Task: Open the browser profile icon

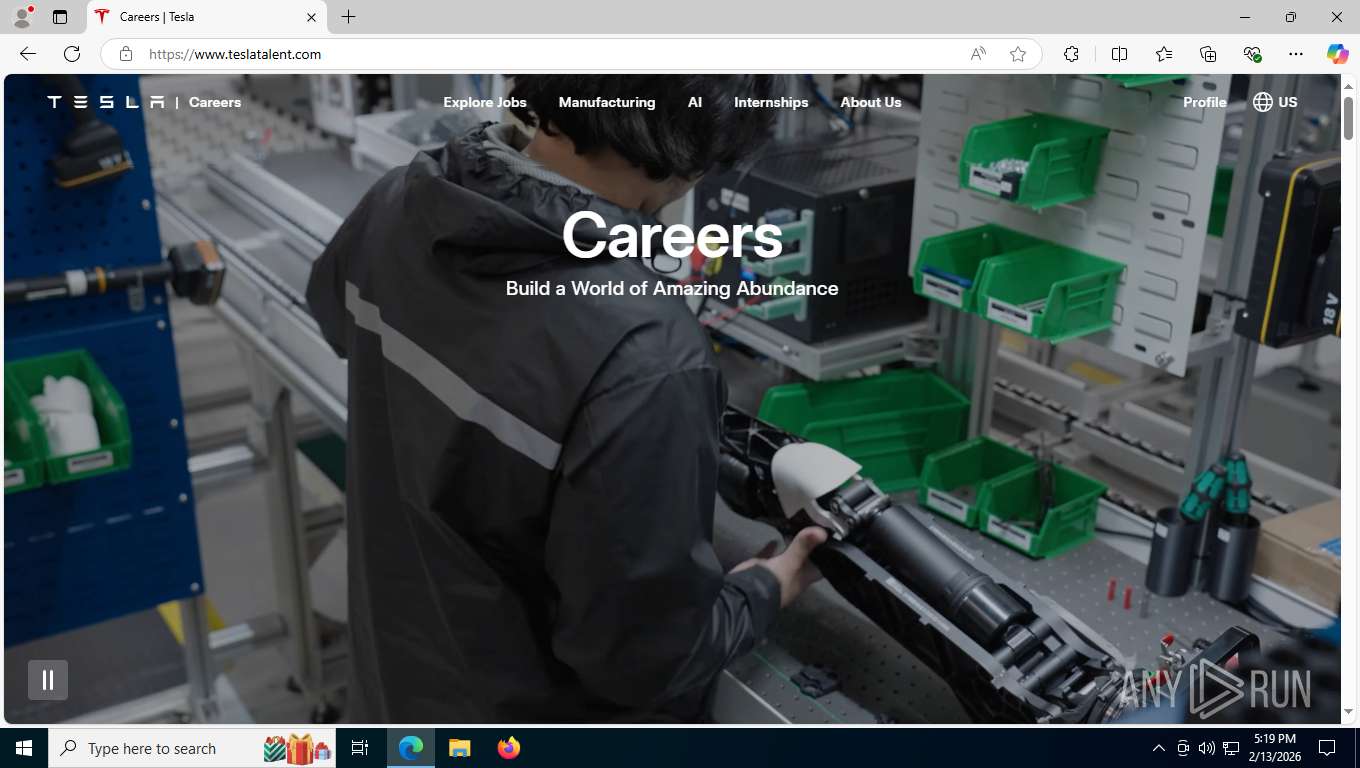Action: (22, 17)
